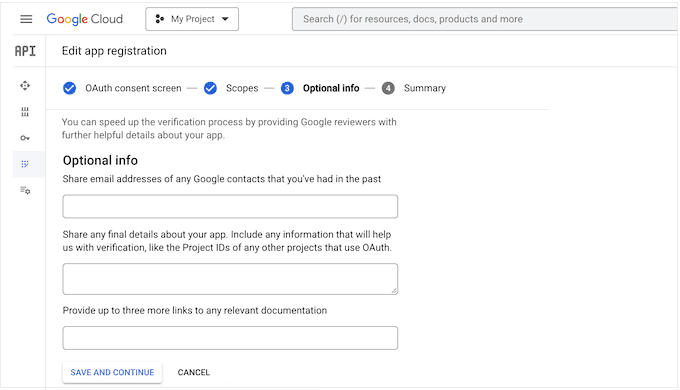
Task: Select the OAuth consent screen sidebar icon
Action: 25,164
